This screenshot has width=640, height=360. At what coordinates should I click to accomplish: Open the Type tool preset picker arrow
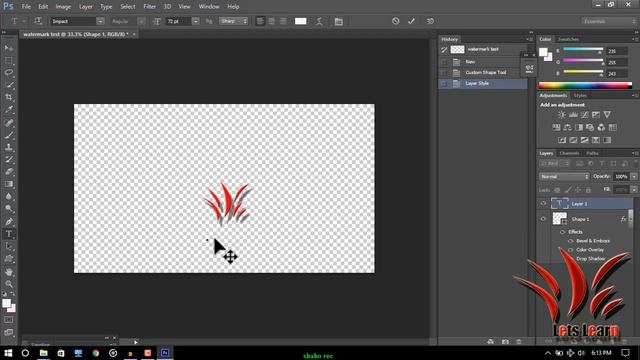click(x=24, y=21)
